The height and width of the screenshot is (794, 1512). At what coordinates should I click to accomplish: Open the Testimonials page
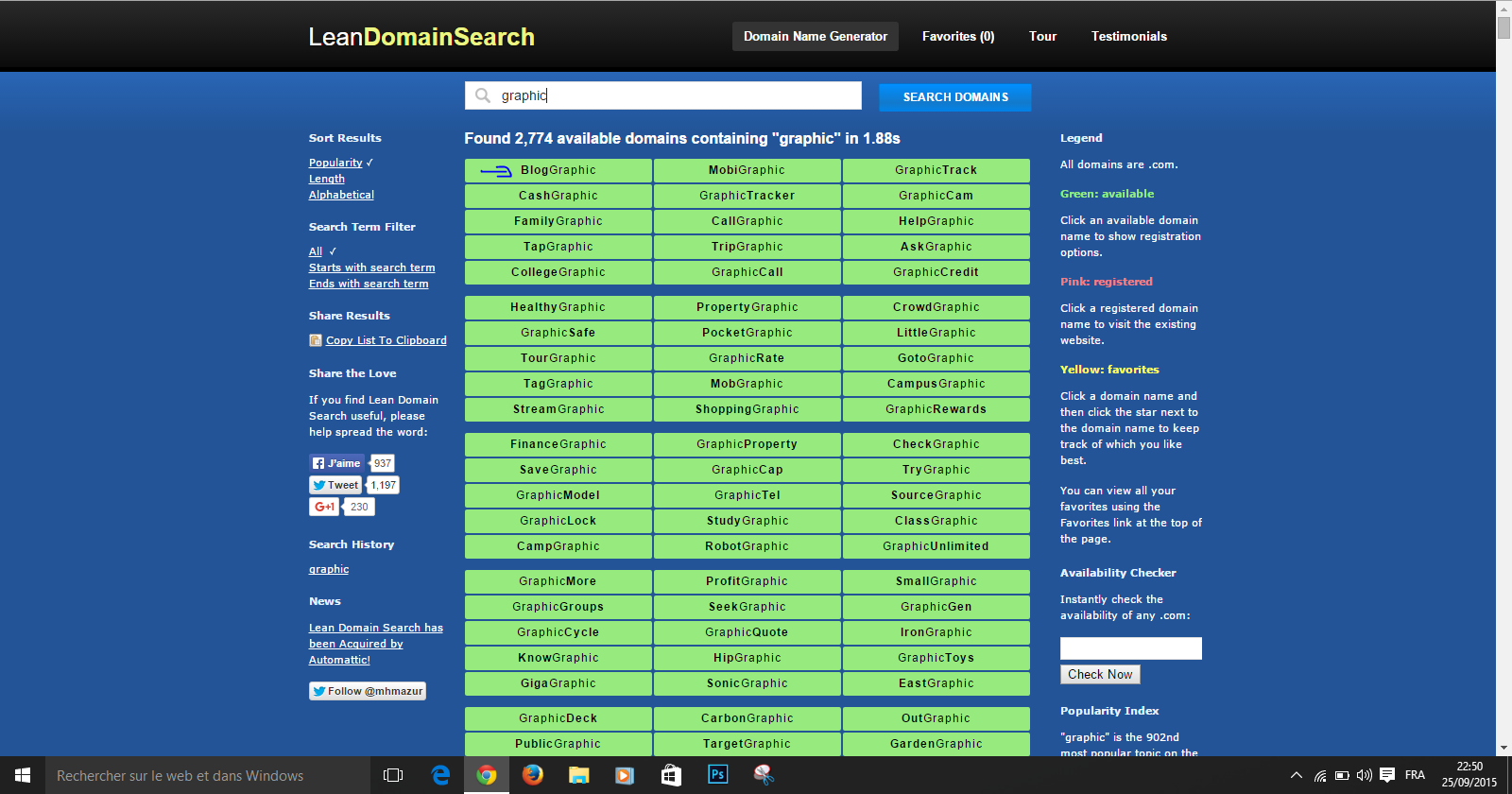pos(1129,36)
